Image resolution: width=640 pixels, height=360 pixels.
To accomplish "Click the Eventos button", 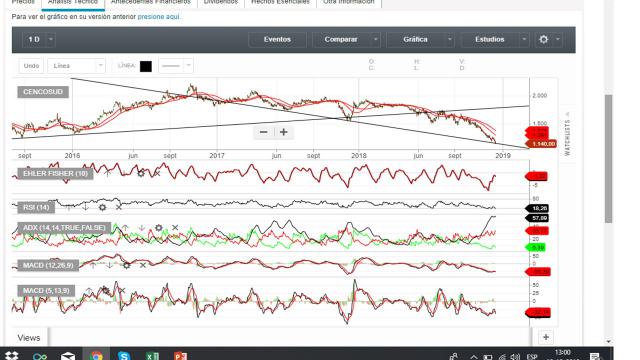I will [277, 40].
